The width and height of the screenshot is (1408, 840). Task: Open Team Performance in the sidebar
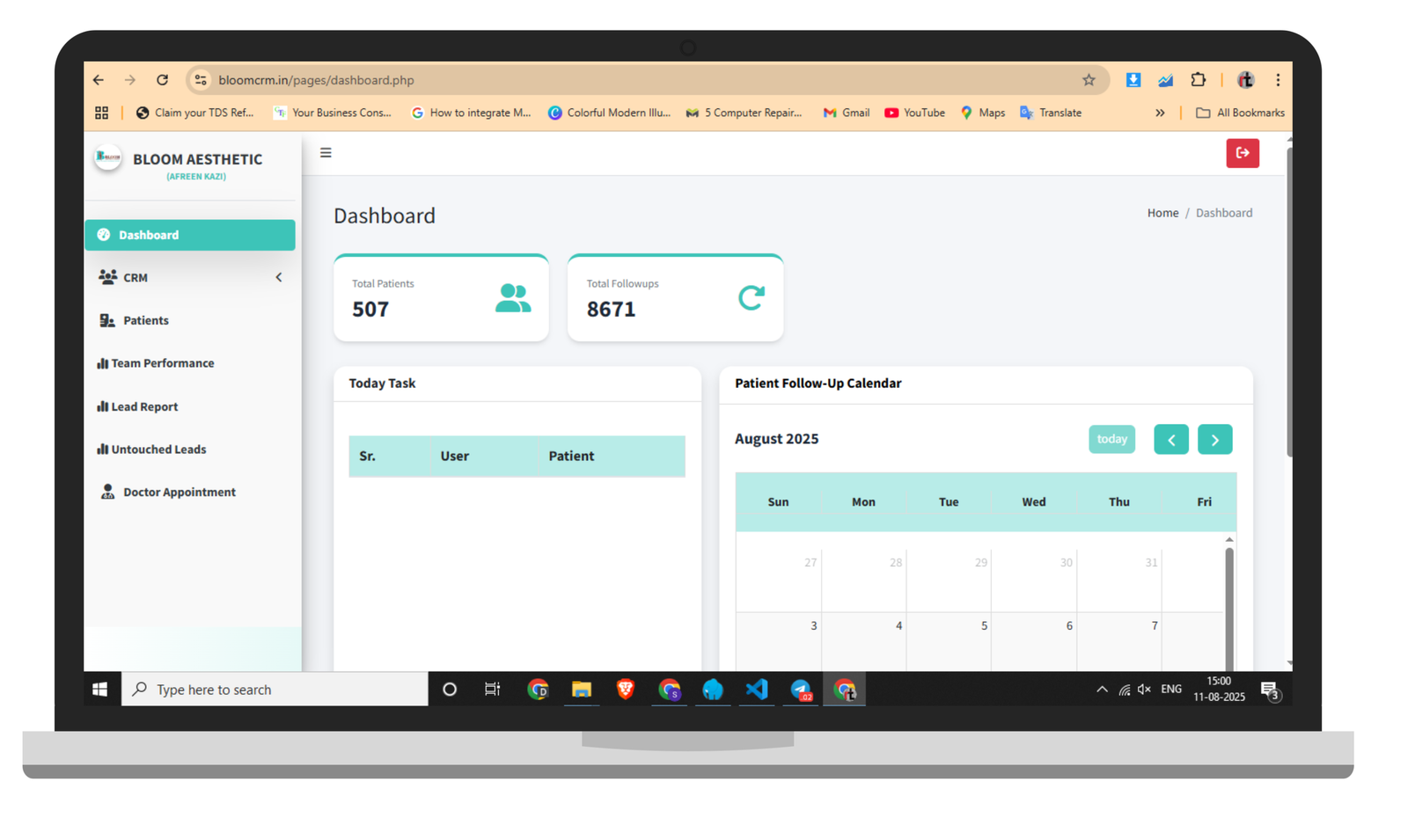pyautogui.click(x=162, y=363)
